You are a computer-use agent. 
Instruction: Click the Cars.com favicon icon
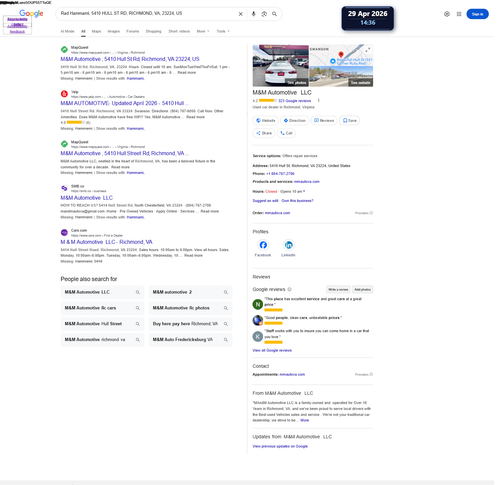pyautogui.click(x=64, y=233)
